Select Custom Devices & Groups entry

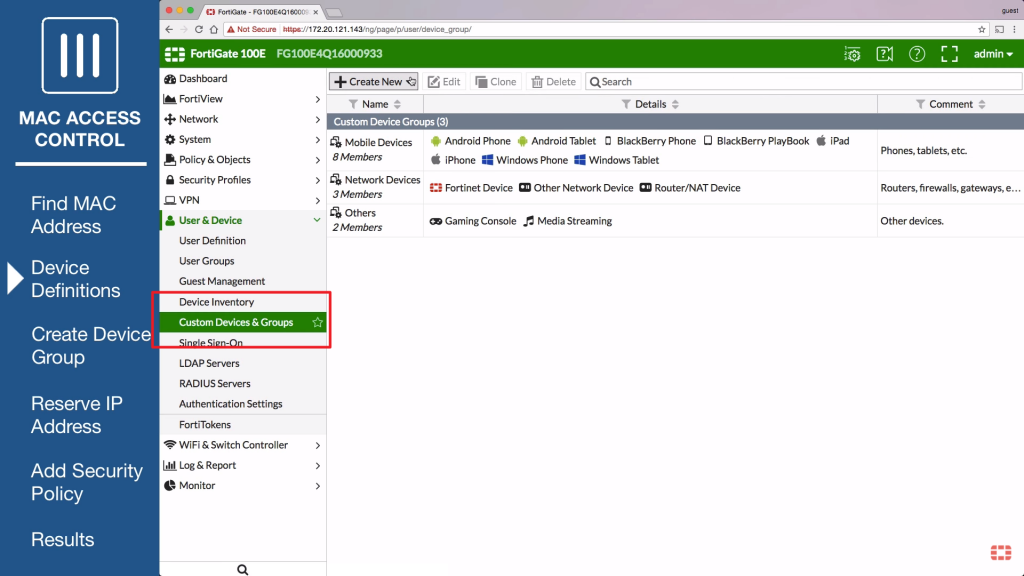click(x=243, y=322)
